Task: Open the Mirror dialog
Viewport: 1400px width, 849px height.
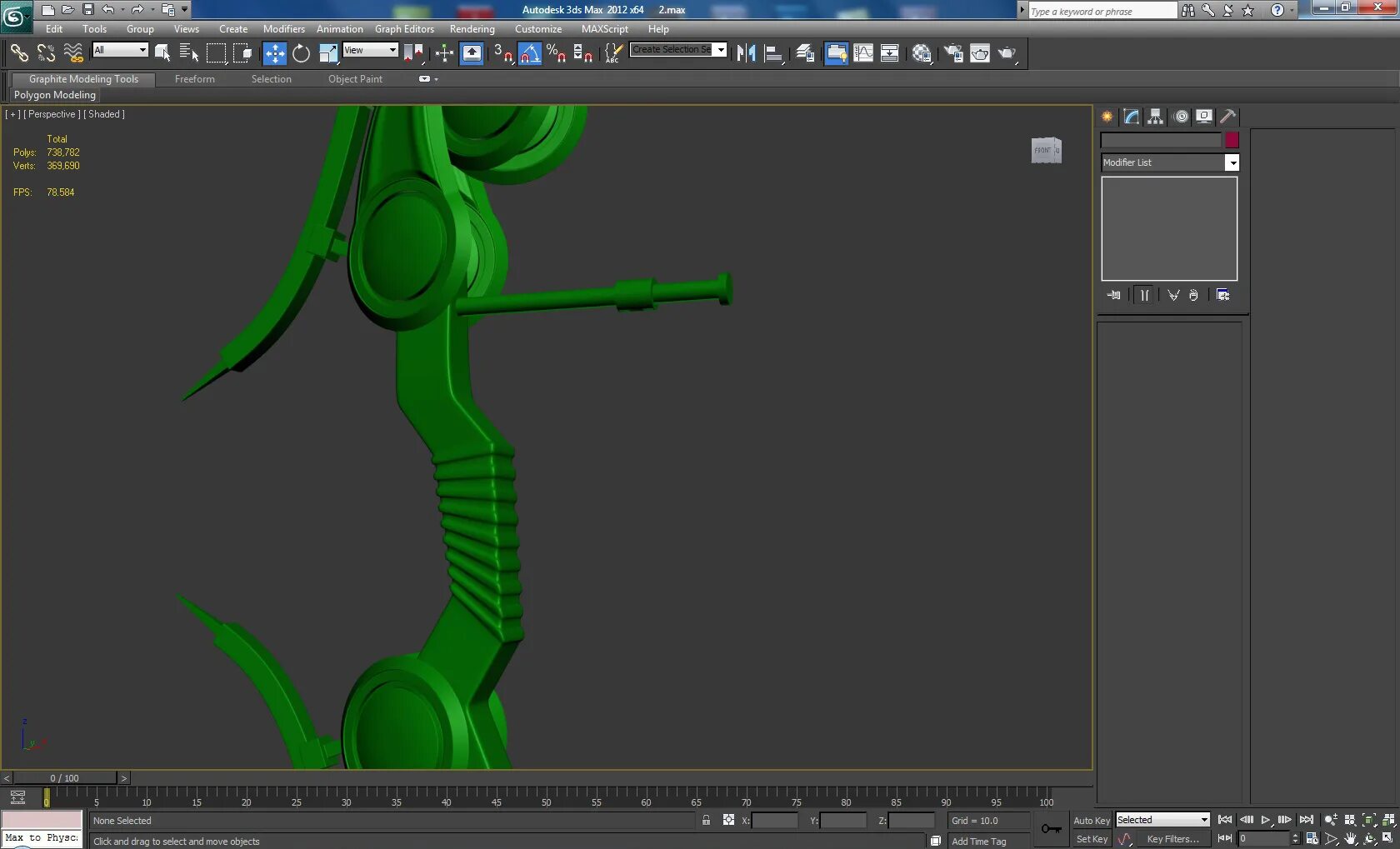Action: pyautogui.click(x=744, y=52)
